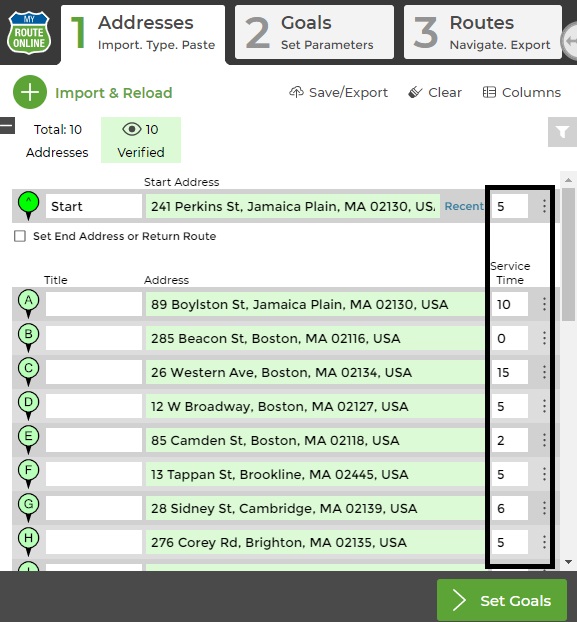Open Save/Export cloud option
Screen dimensions: 577x622
(338, 92)
